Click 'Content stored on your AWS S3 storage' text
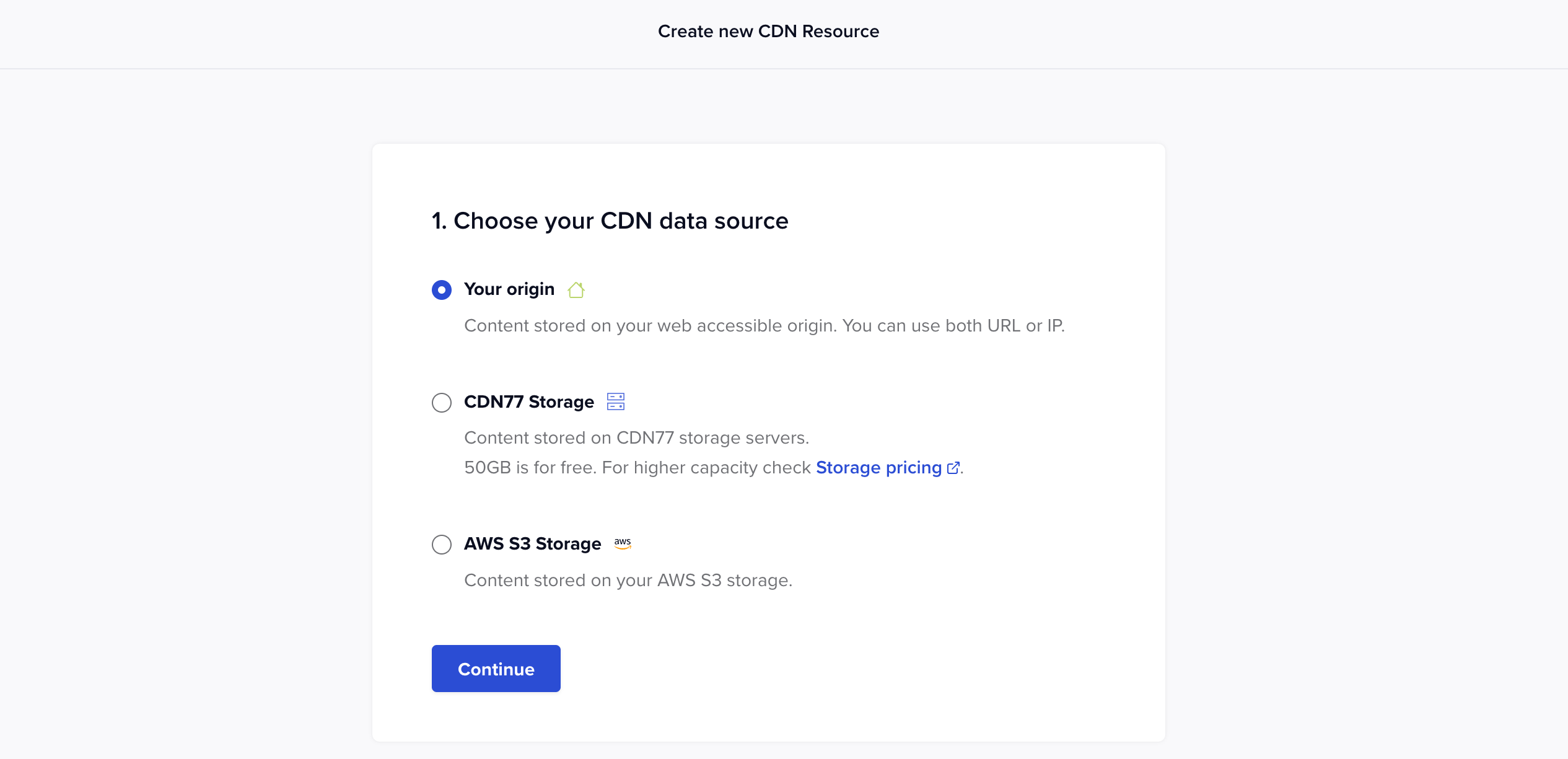Screen dimensions: 1568x759 coord(628,581)
